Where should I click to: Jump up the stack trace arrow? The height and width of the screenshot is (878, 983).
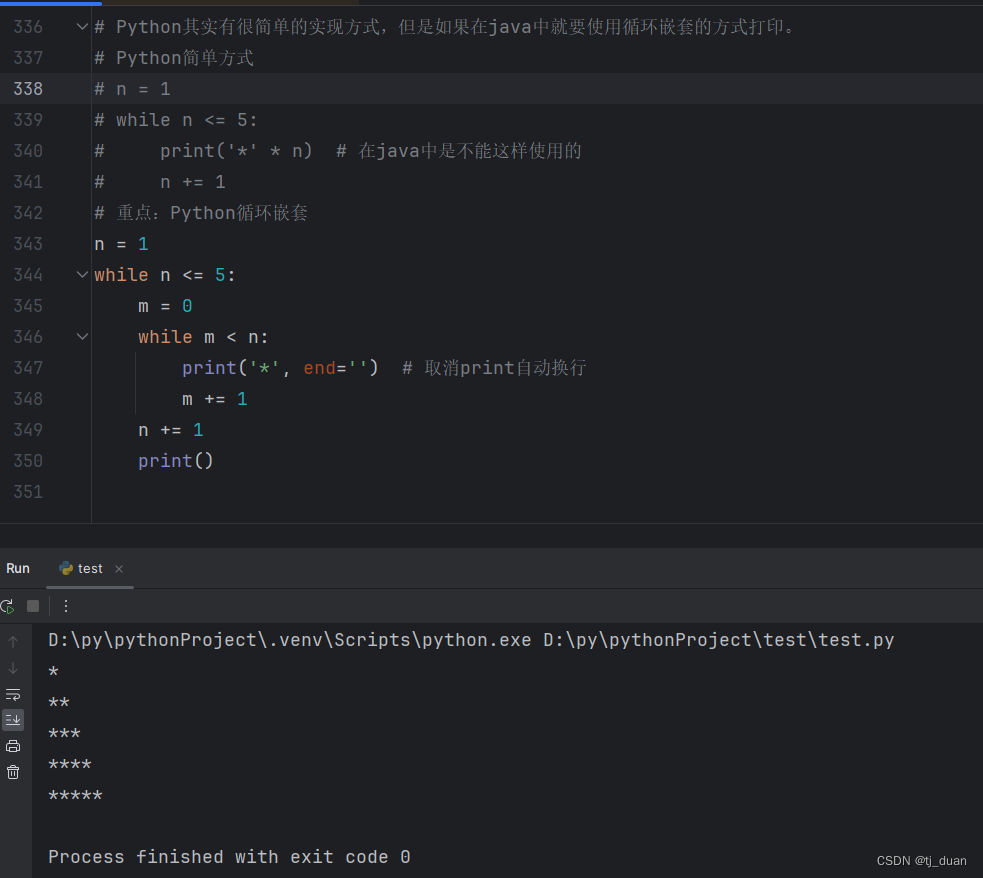13,642
